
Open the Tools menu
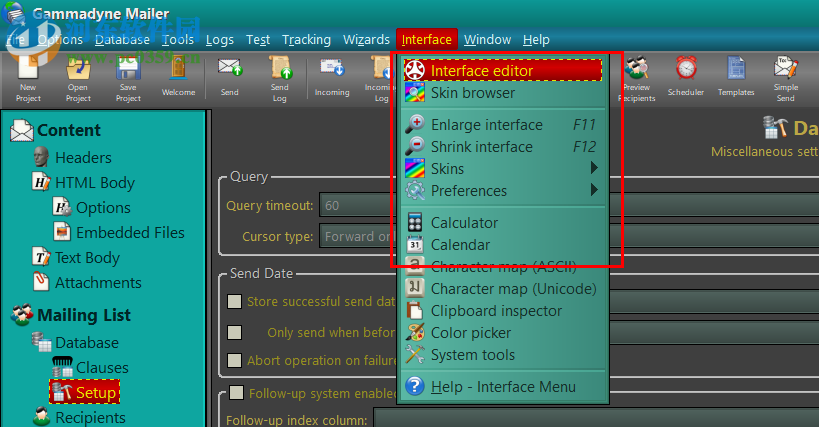(178, 40)
